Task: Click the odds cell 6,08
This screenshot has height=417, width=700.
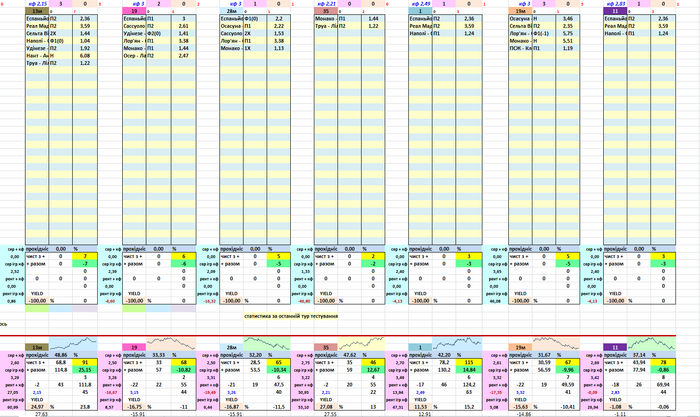Action: tap(85, 56)
